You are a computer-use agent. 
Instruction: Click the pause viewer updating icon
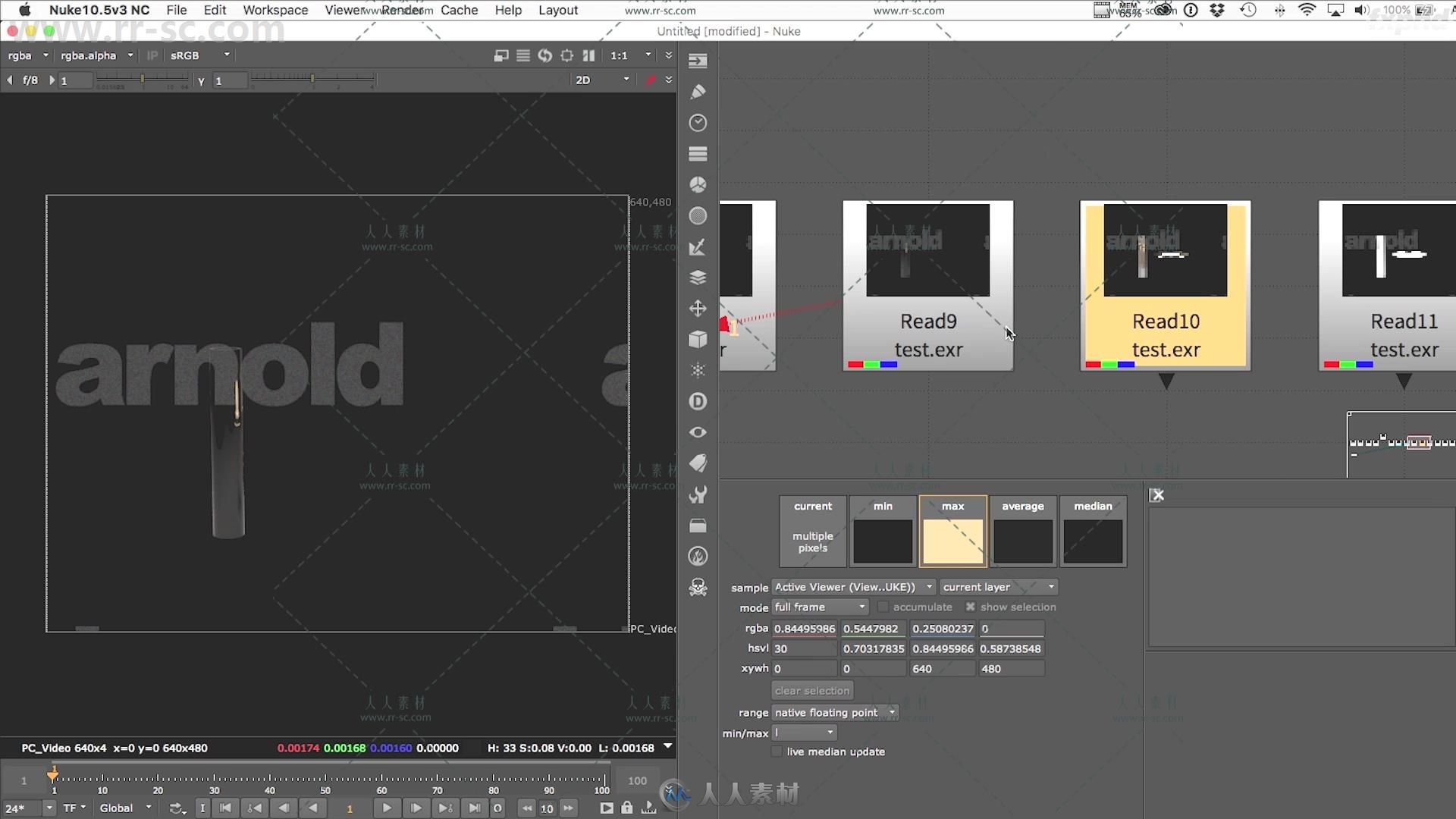[x=588, y=55]
